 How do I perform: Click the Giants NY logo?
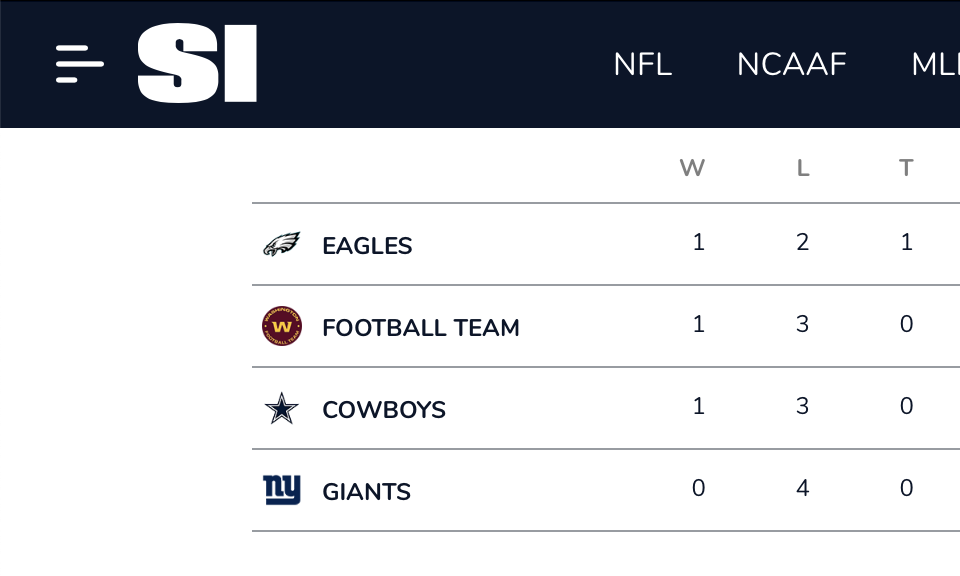[281, 490]
